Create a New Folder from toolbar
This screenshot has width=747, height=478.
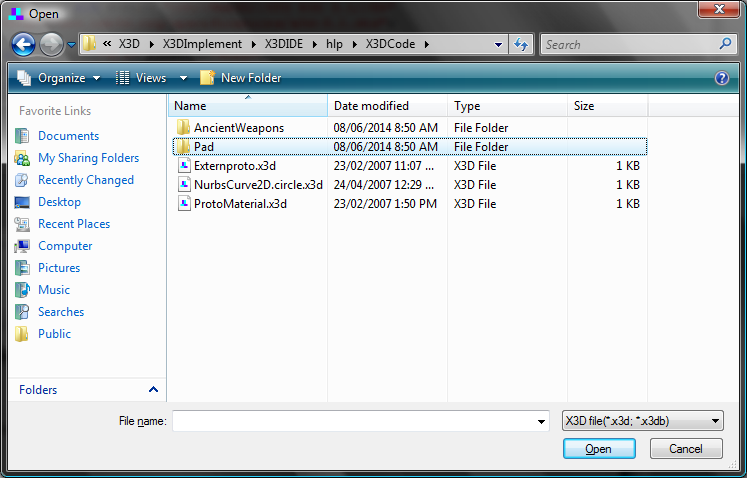click(x=241, y=78)
